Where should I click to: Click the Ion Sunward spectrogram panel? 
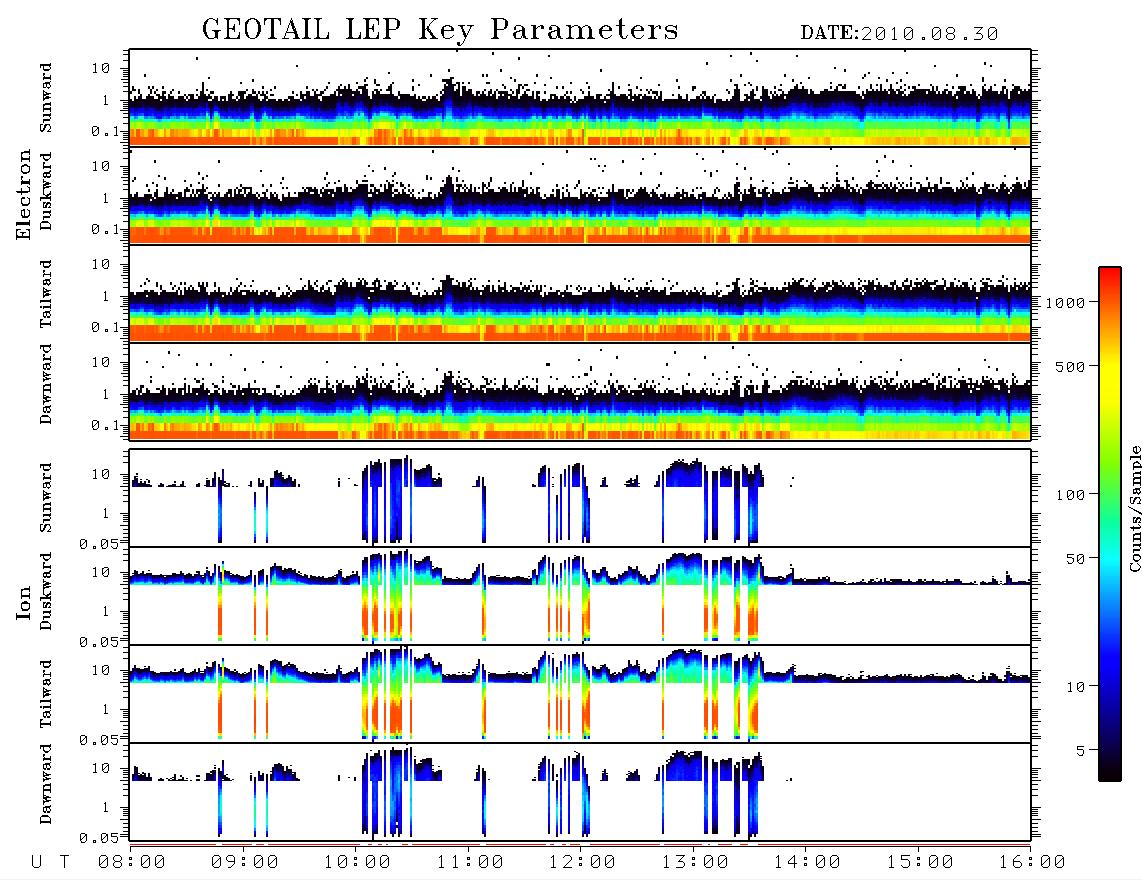[580, 498]
